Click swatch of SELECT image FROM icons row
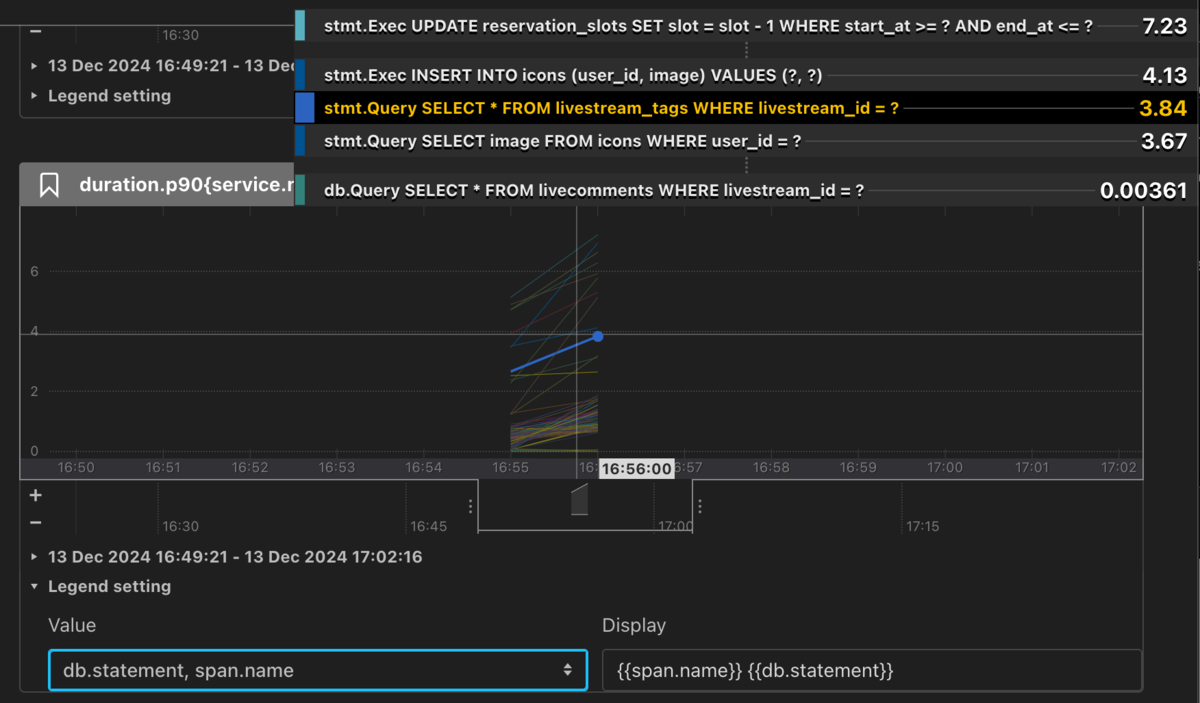This screenshot has height=703, width=1200. pos(300,141)
